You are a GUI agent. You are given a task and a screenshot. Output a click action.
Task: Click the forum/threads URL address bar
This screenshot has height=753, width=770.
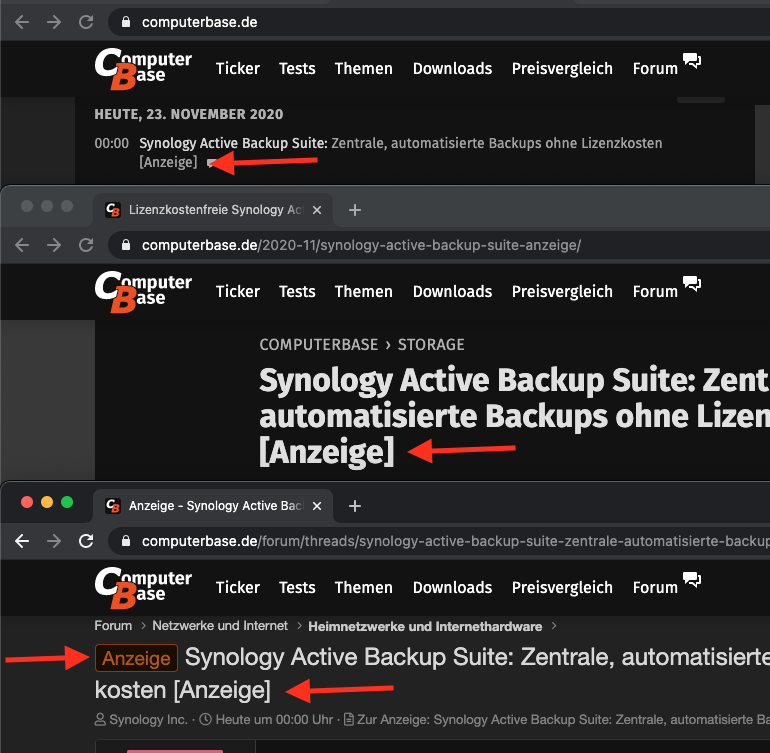coord(439,541)
